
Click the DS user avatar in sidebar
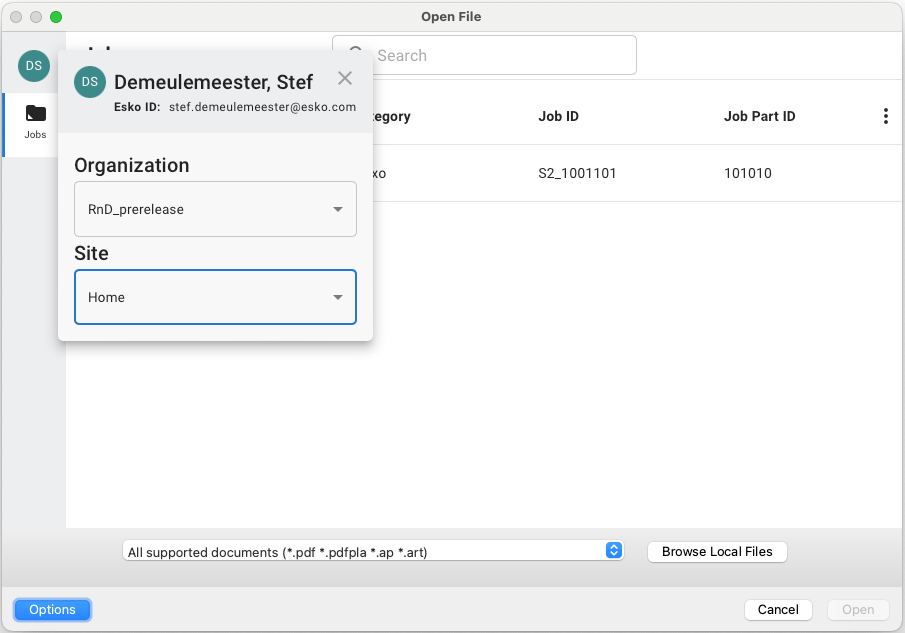tap(33, 66)
